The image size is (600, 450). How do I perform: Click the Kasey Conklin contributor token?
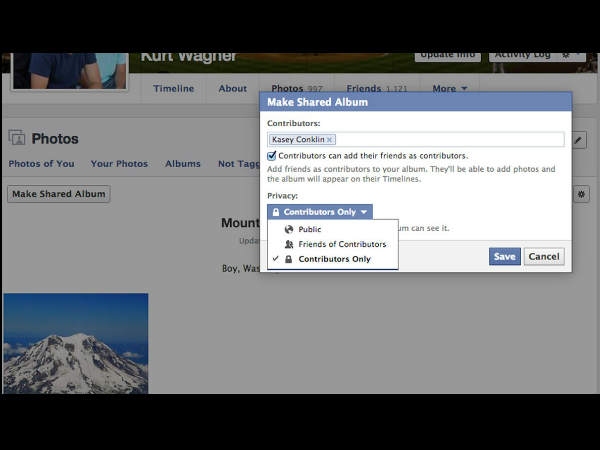(x=302, y=139)
